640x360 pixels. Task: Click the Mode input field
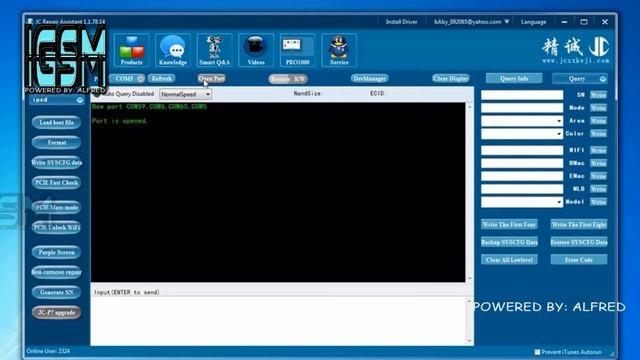[522, 108]
